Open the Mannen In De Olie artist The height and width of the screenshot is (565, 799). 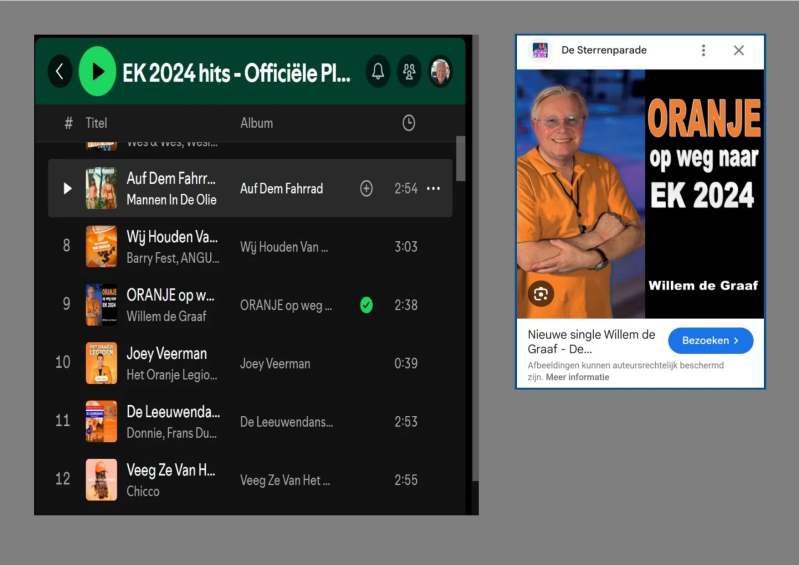(x=171, y=200)
